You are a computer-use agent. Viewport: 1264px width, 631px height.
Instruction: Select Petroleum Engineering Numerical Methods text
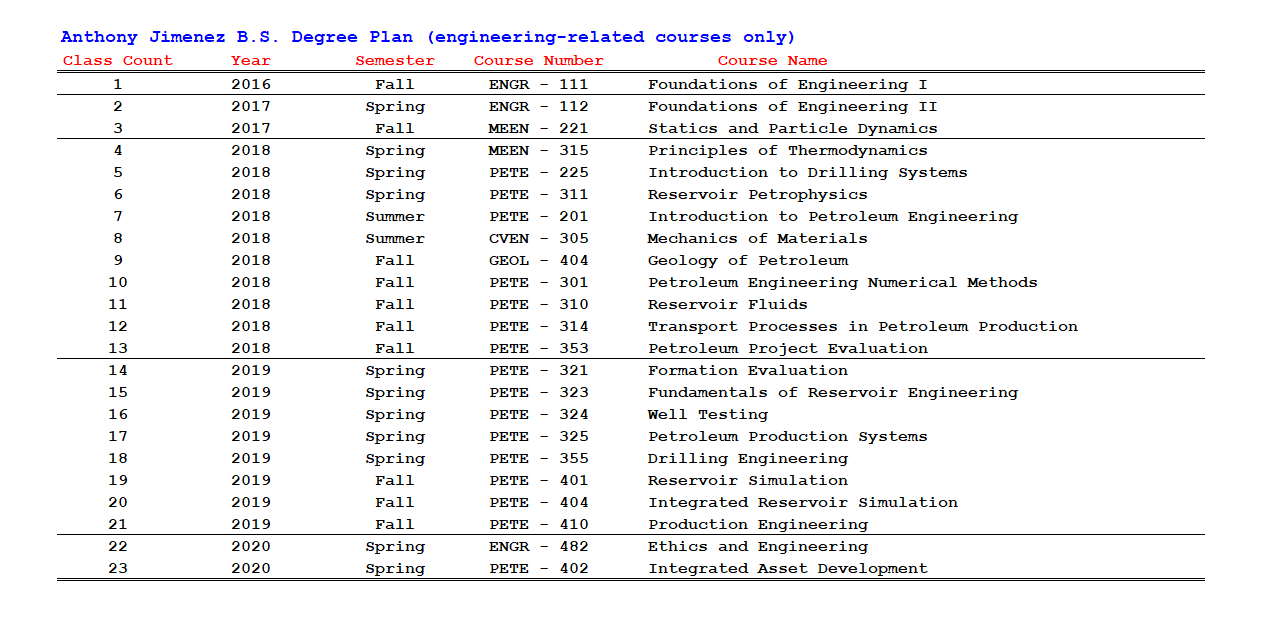pyautogui.click(x=843, y=283)
